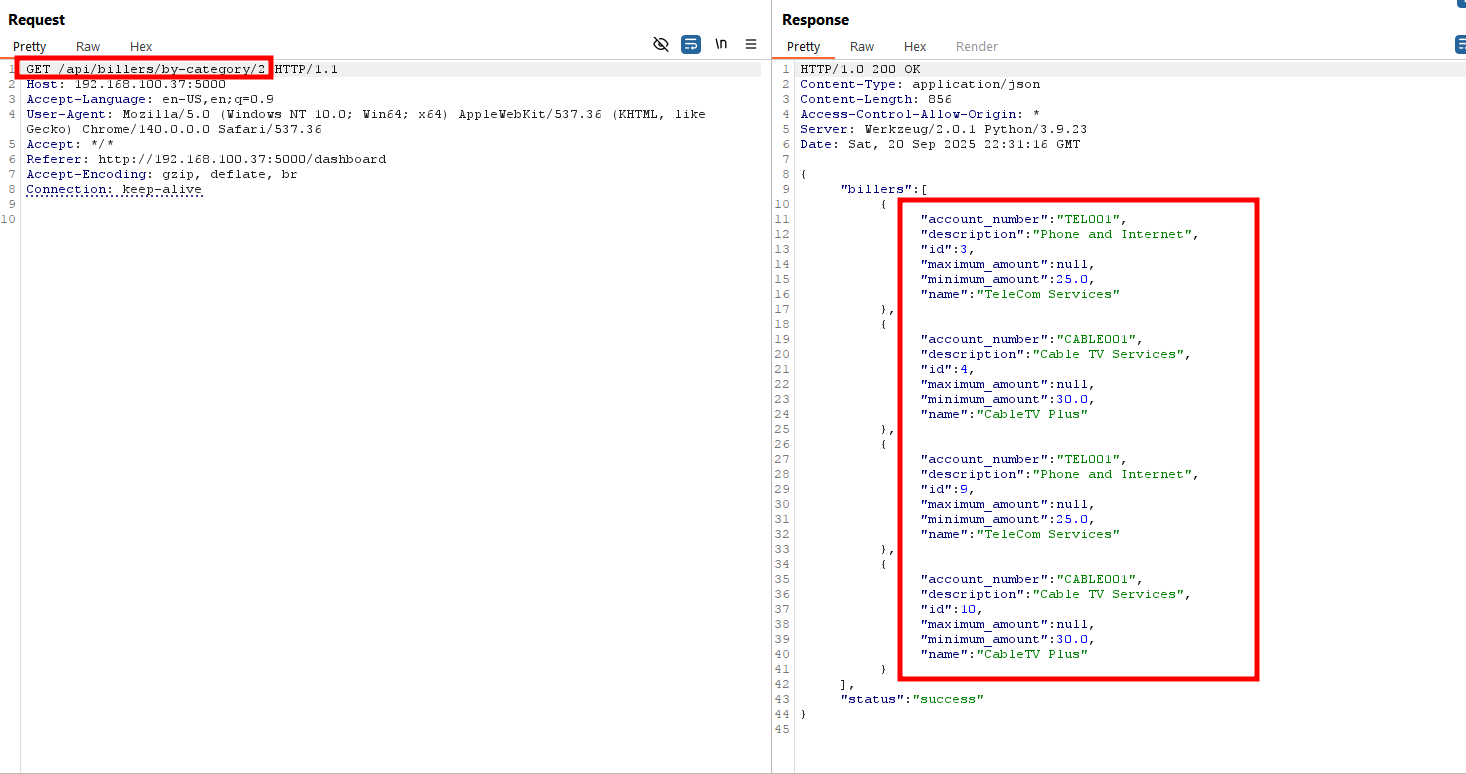The height and width of the screenshot is (774, 1466).
Task: Select the Request Pretty tab
Action: [30, 47]
